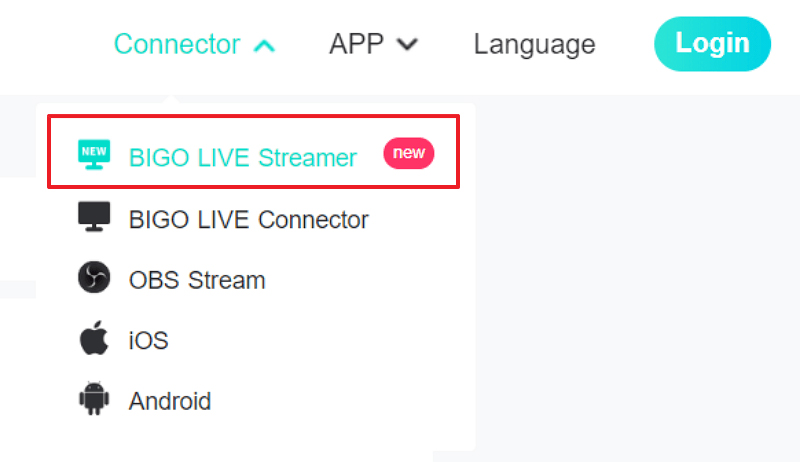Expand the APP dropdown arrow
The image size is (800, 462).
click(408, 45)
